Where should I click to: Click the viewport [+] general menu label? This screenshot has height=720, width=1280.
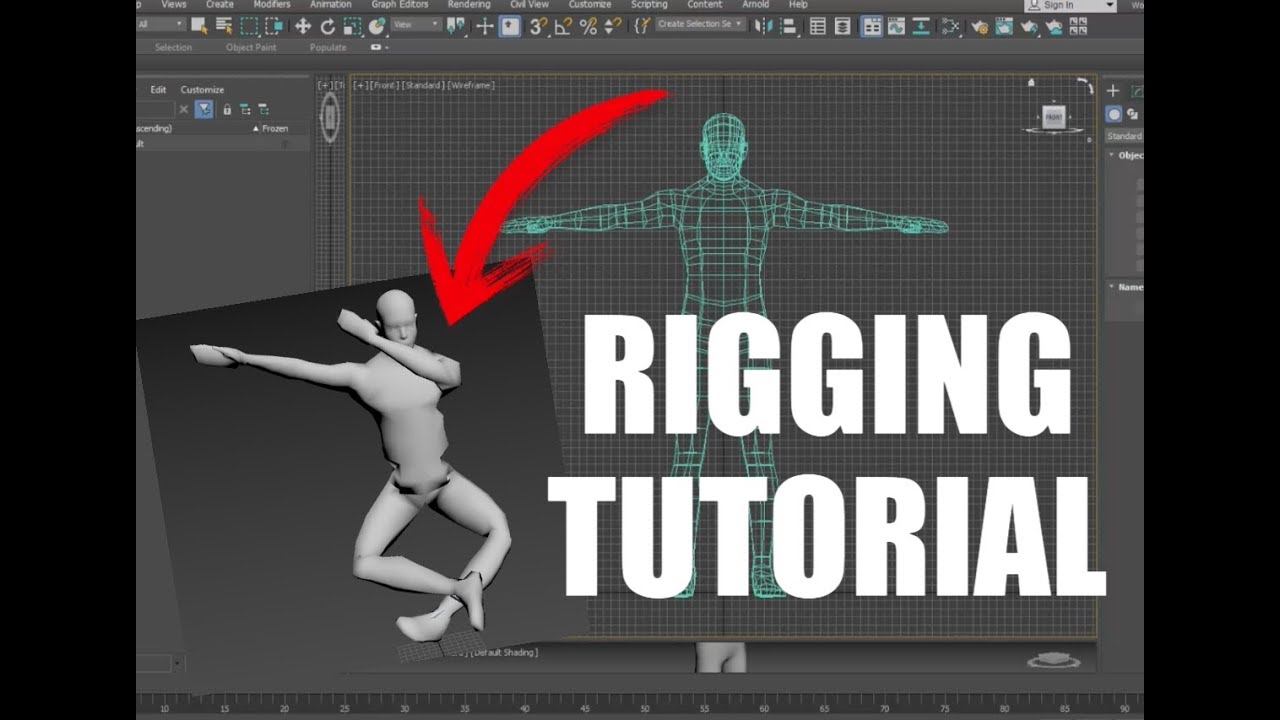(x=360, y=86)
